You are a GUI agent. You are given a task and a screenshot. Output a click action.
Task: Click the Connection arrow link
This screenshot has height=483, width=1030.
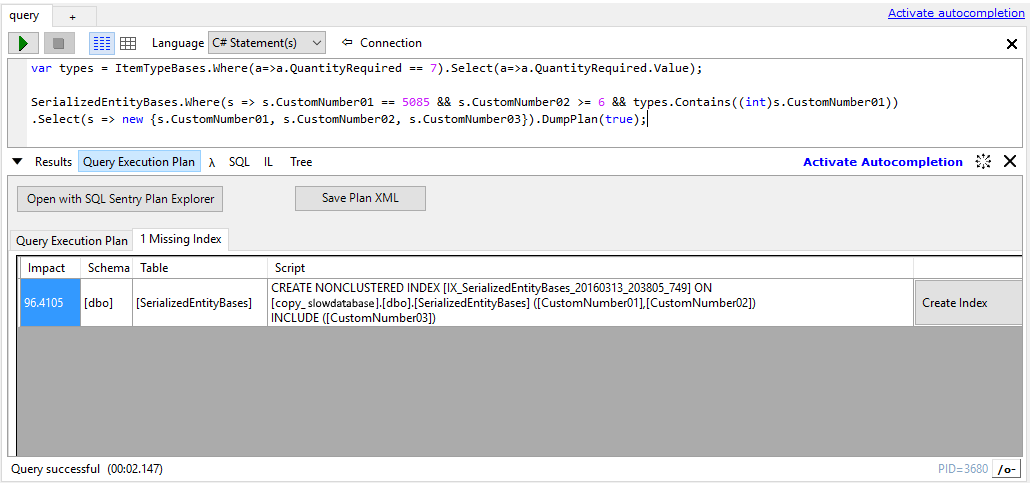(382, 43)
